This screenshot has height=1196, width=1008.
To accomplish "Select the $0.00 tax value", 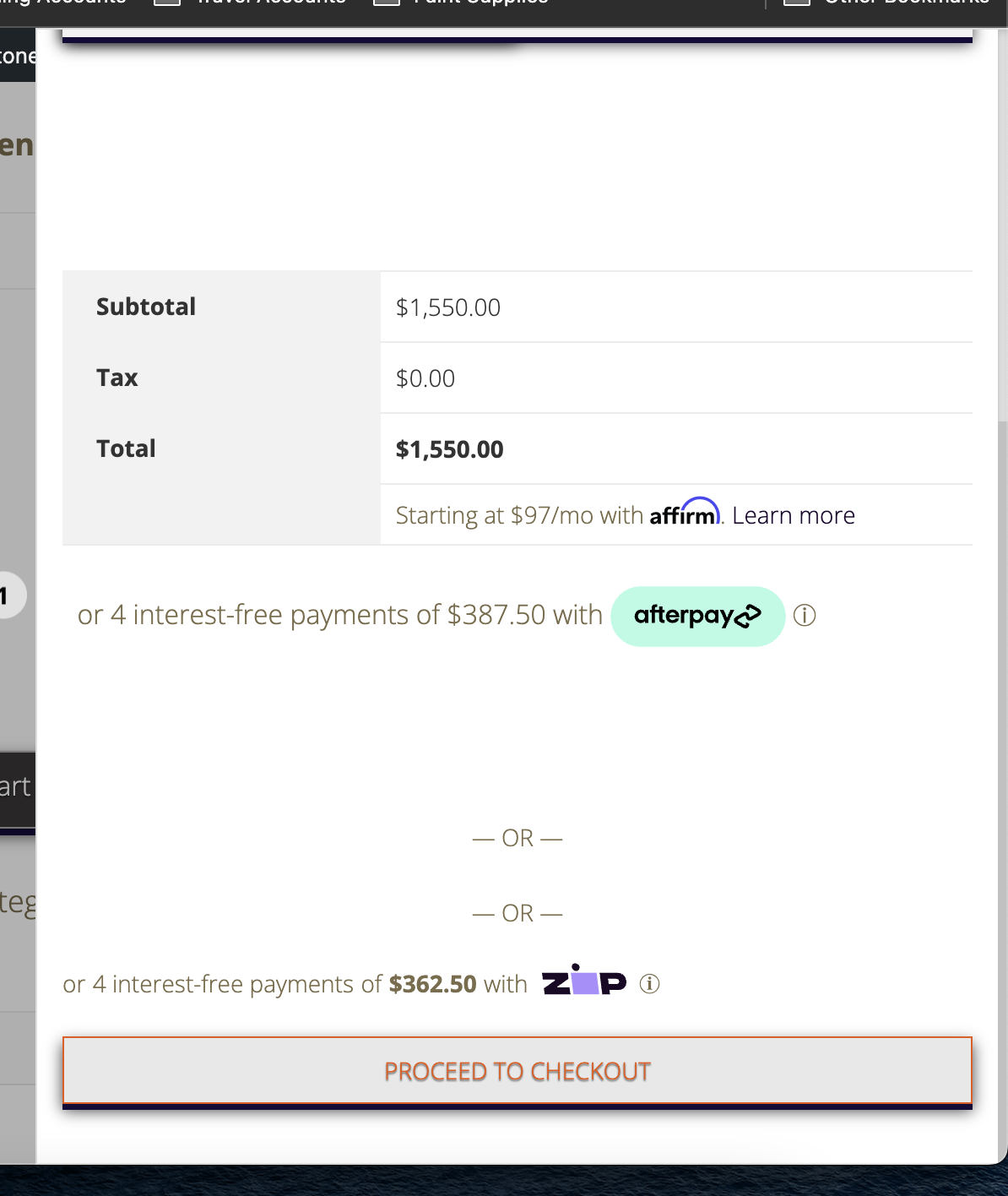I will [425, 378].
